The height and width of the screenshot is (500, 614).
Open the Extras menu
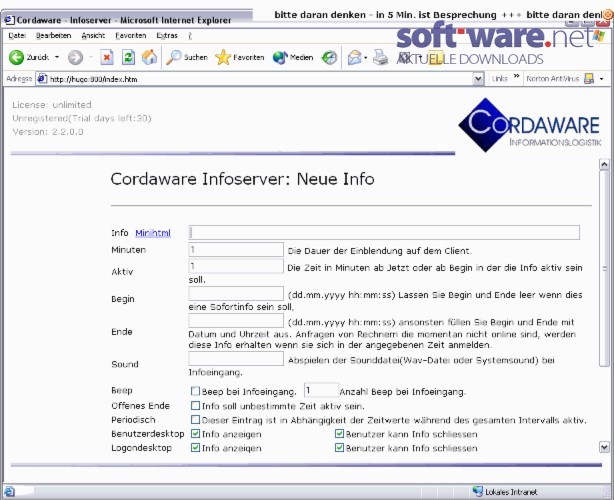(x=167, y=36)
